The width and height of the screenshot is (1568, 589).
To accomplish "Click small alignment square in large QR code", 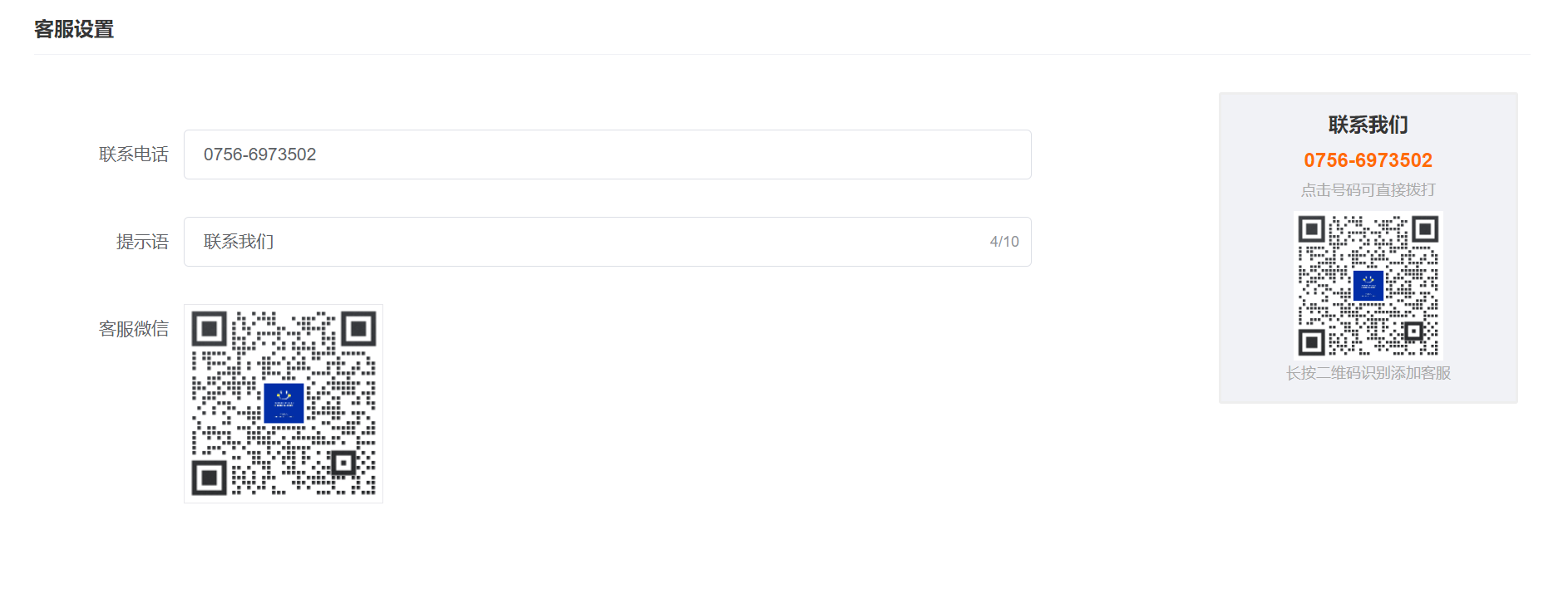I will (343, 463).
